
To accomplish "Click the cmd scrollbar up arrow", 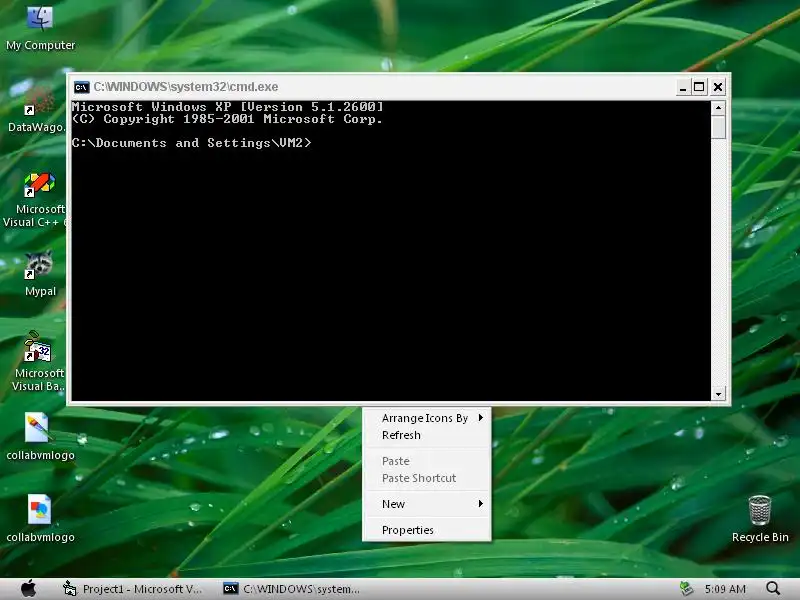I will point(718,108).
